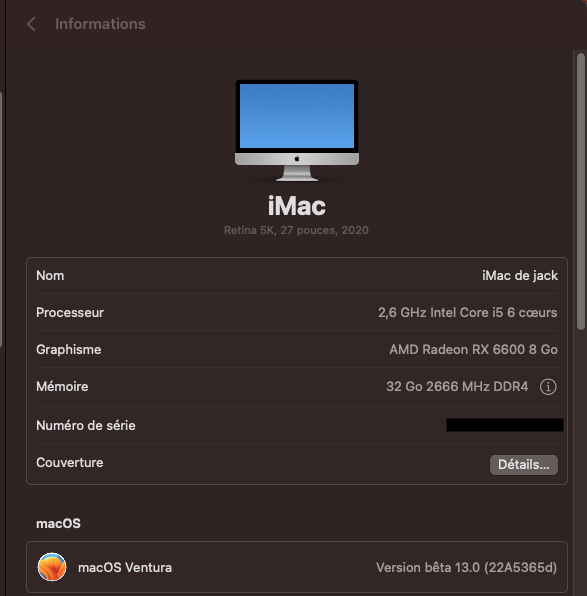
Task: Click '32 Go 2666 MHz DDR4' value
Action: tap(457, 387)
